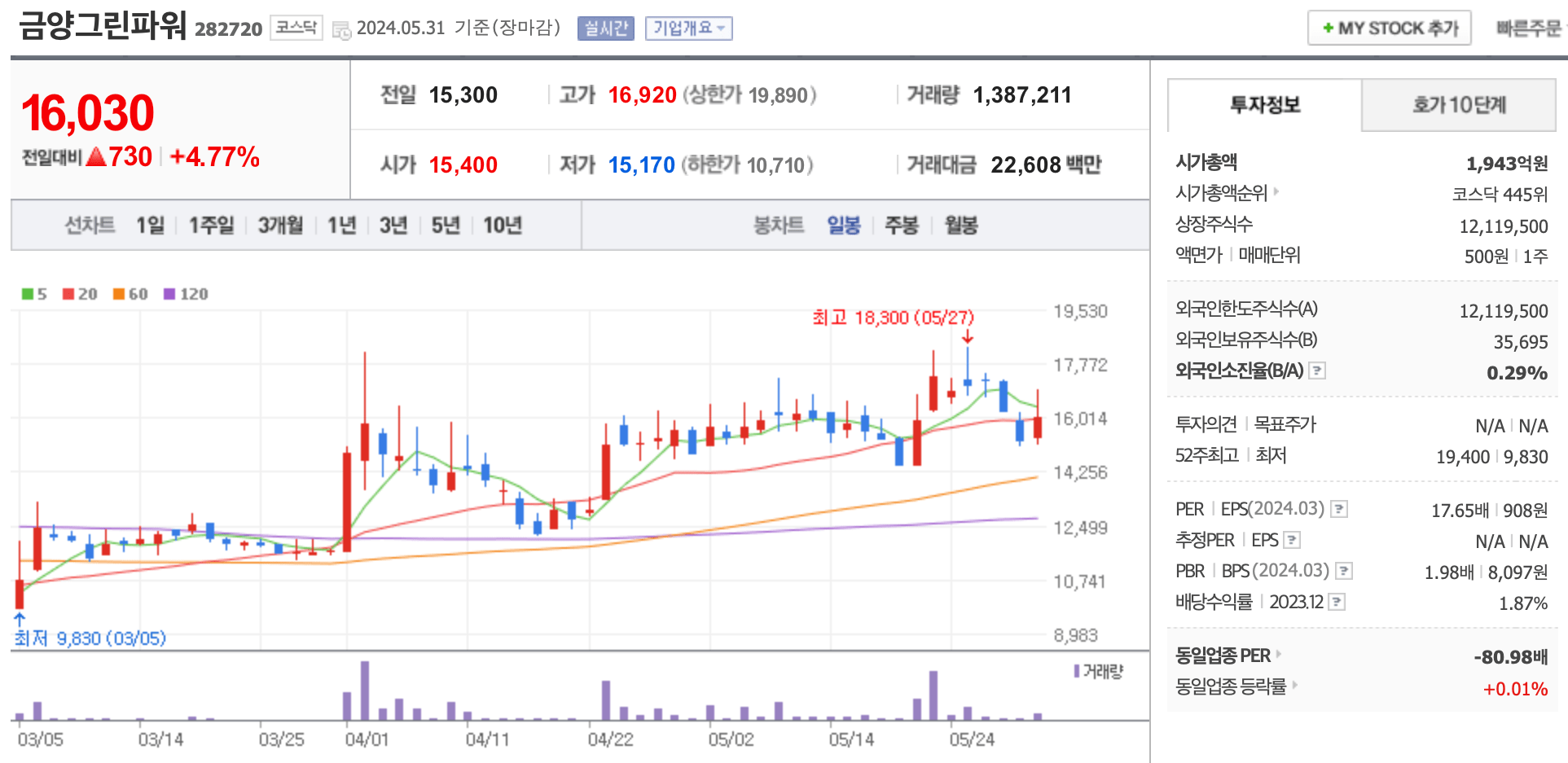Select the 10년 line chart
Screen dimensions: 1568x763
(503, 226)
